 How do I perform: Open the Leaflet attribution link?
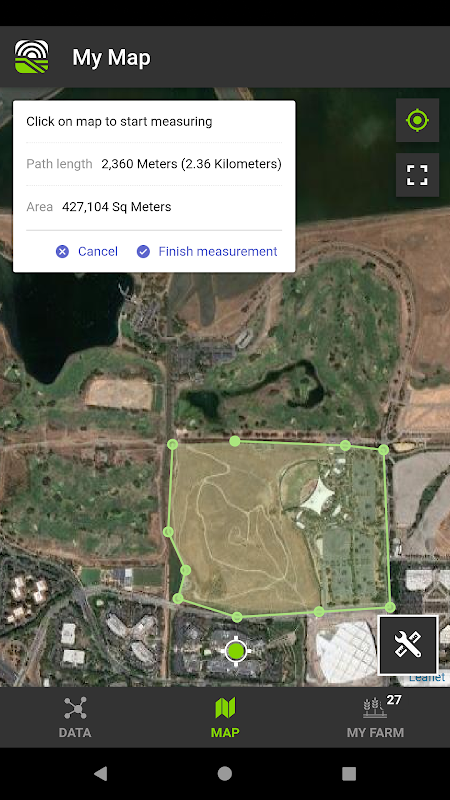pos(427,678)
